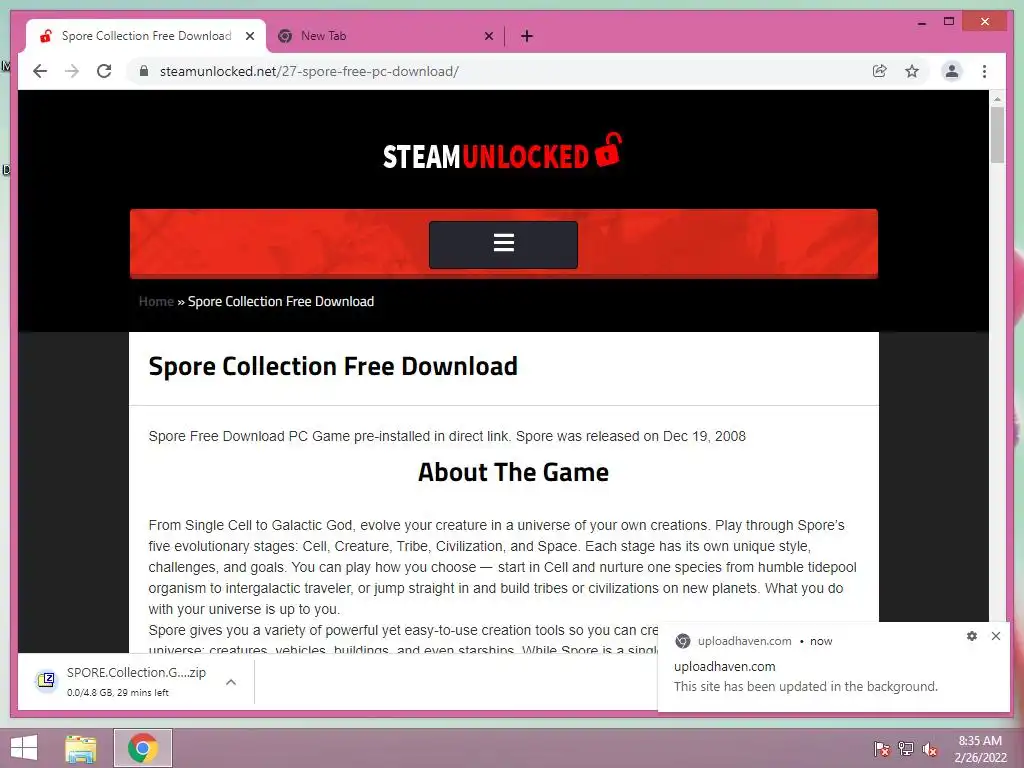
Task: Open the taskbar clock showing 8:35 AM
Action: point(980,749)
